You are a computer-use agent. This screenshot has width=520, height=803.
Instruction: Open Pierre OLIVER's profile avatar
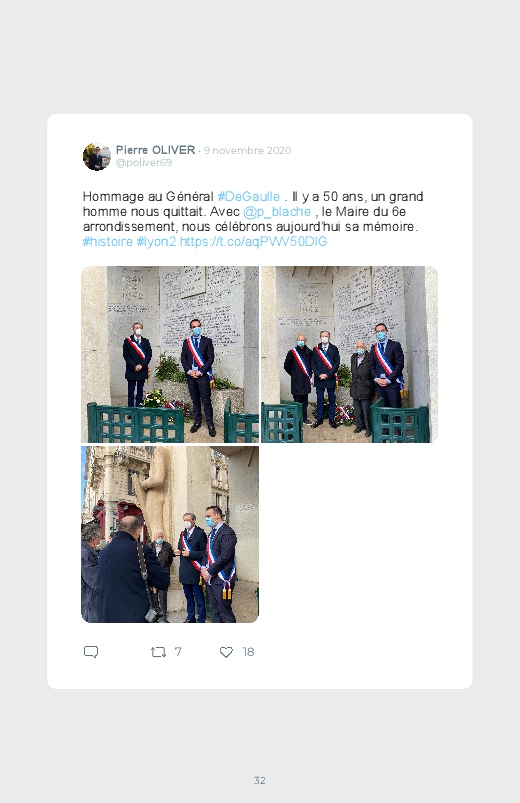point(96,156)
